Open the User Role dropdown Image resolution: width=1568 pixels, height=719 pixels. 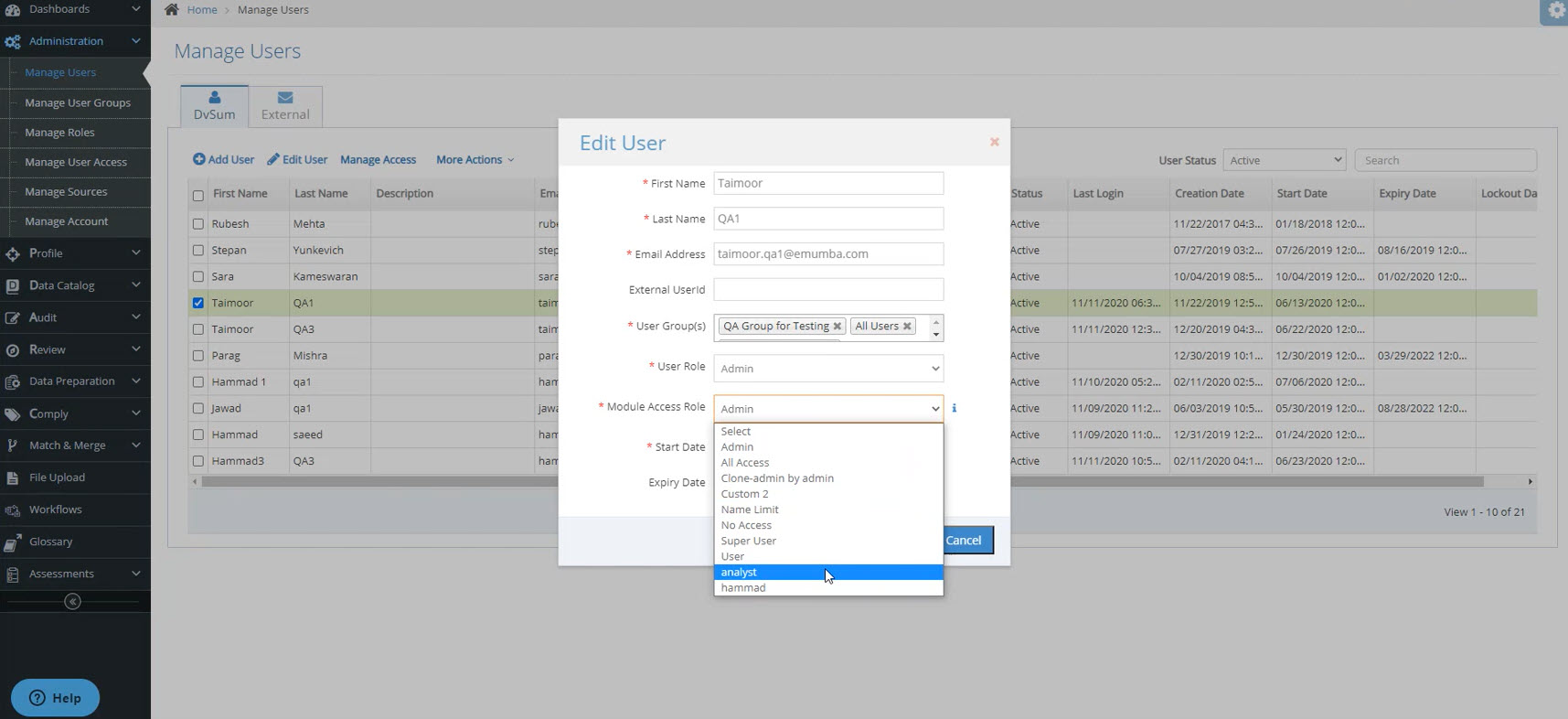(x=828, y=369)
